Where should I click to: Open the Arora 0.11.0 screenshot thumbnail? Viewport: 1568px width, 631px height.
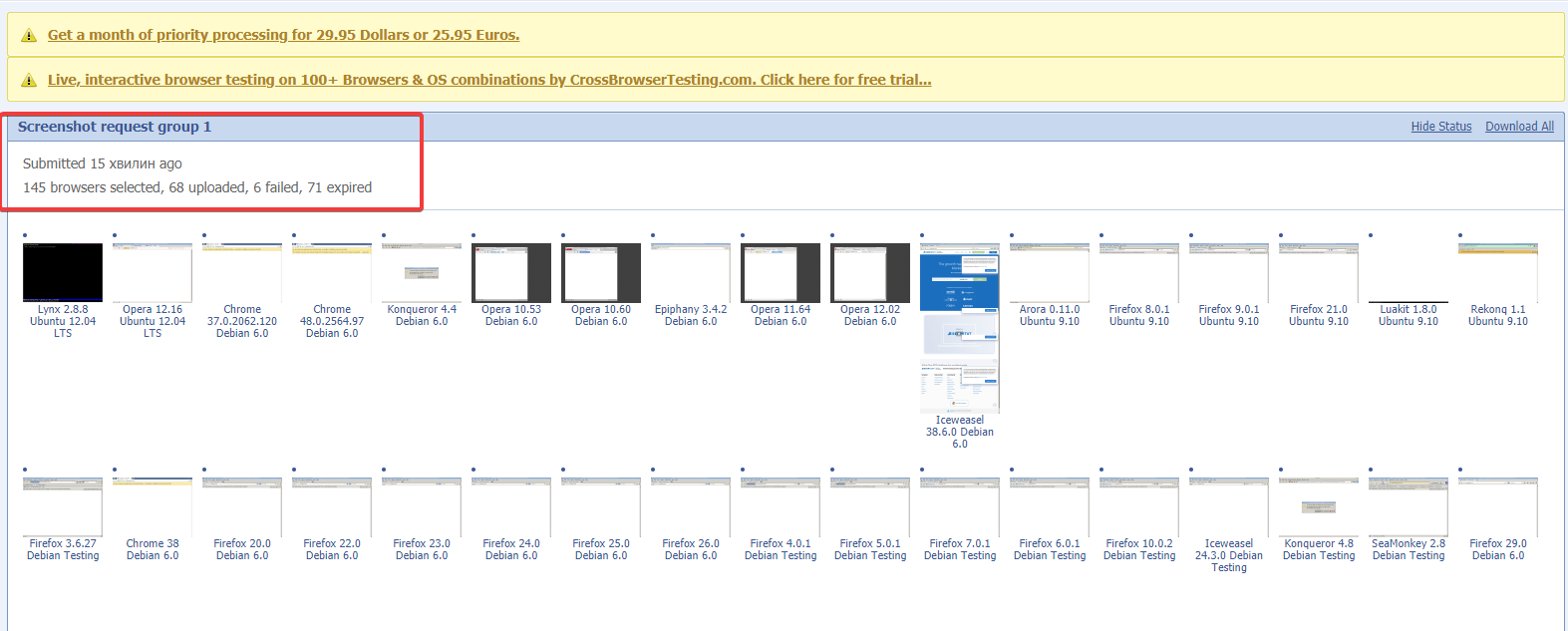pyautogui.click(x=1050, y=272)
